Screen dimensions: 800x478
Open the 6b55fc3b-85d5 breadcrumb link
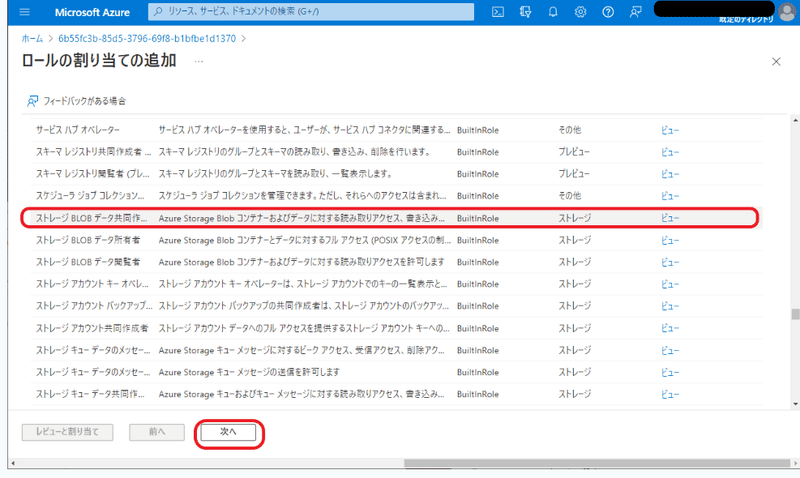click(147, 38)
